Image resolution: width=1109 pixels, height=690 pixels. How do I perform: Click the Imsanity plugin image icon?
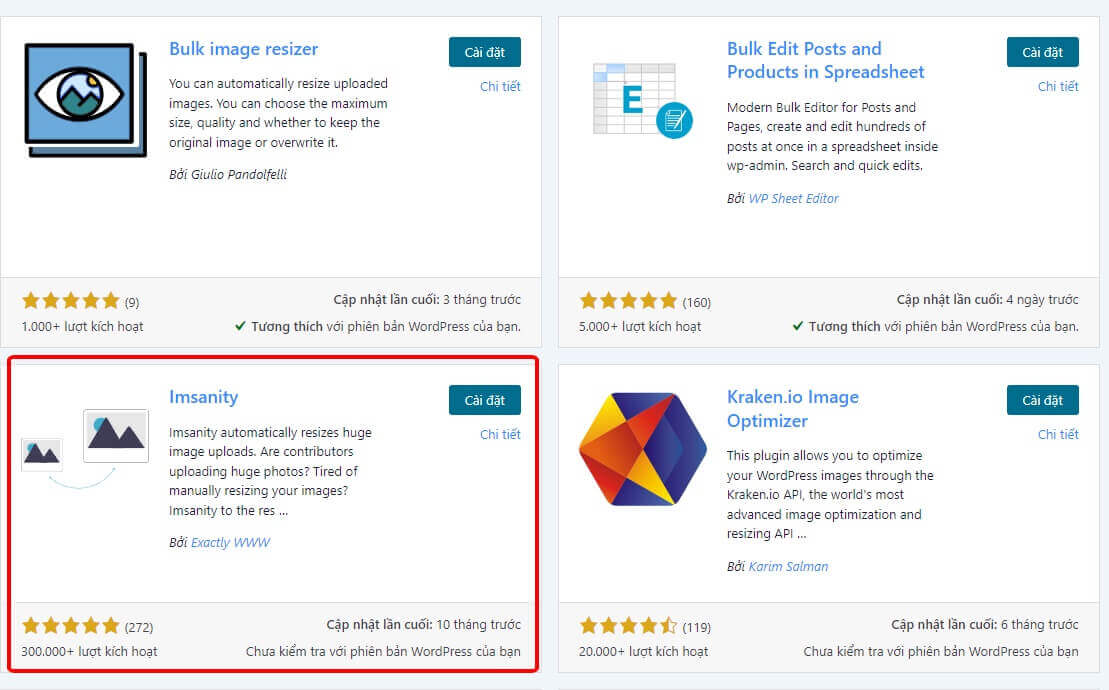[x=85, y=445]
